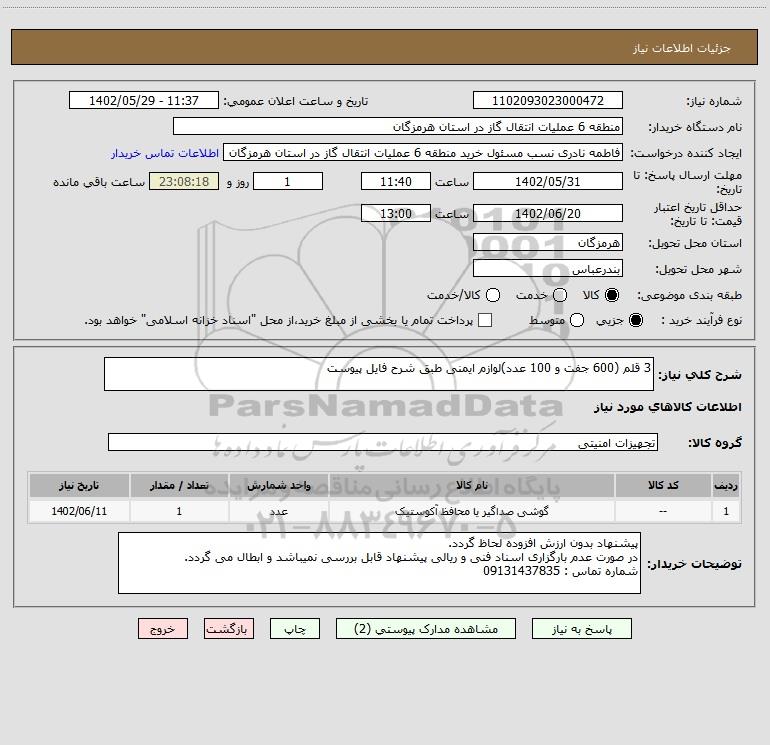Click the نام کالا column header
770x745 pixels.
pyautogui.click(x=471, y=485)
